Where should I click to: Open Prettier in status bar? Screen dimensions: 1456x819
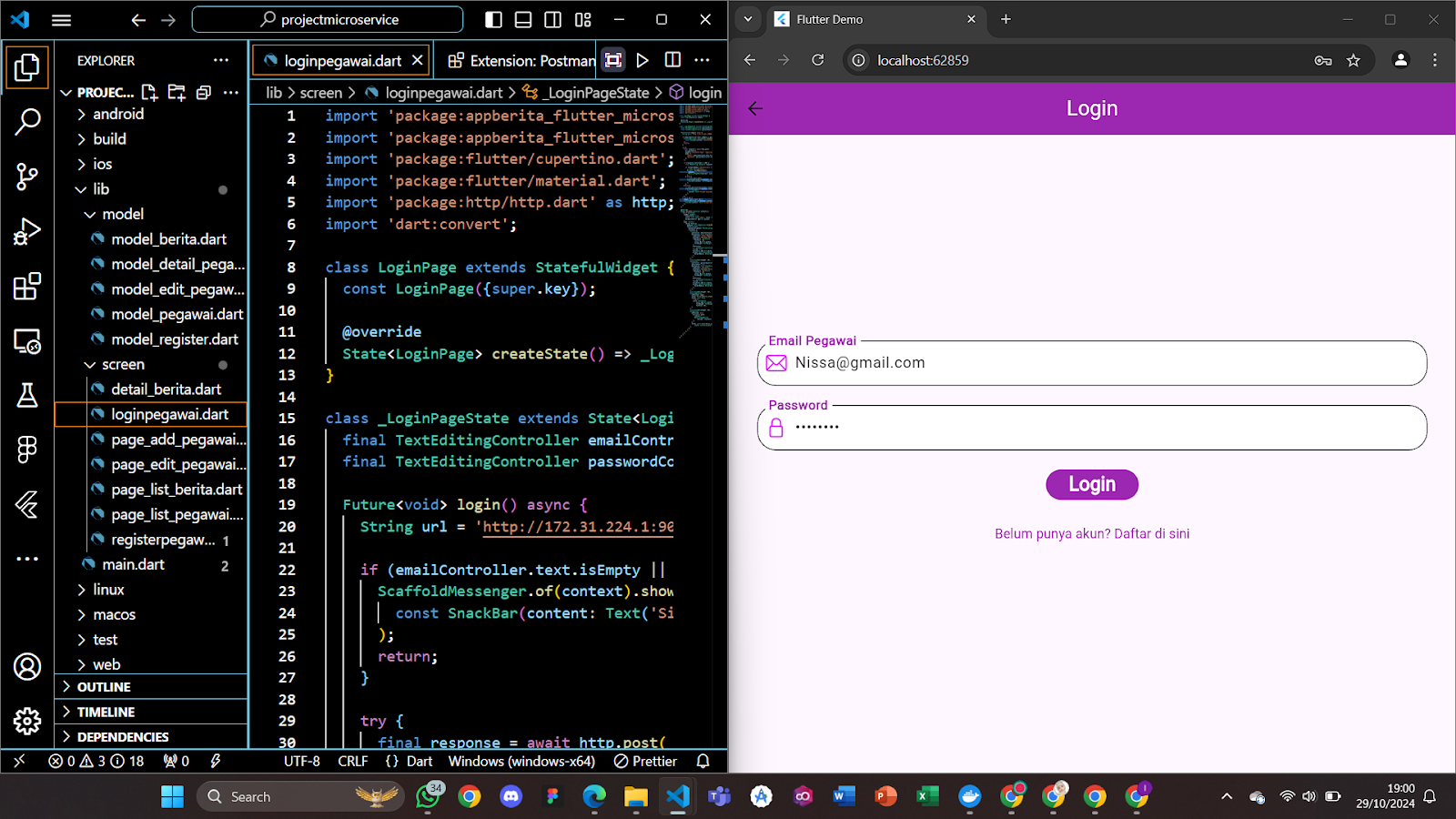click(x=645, y=761)
